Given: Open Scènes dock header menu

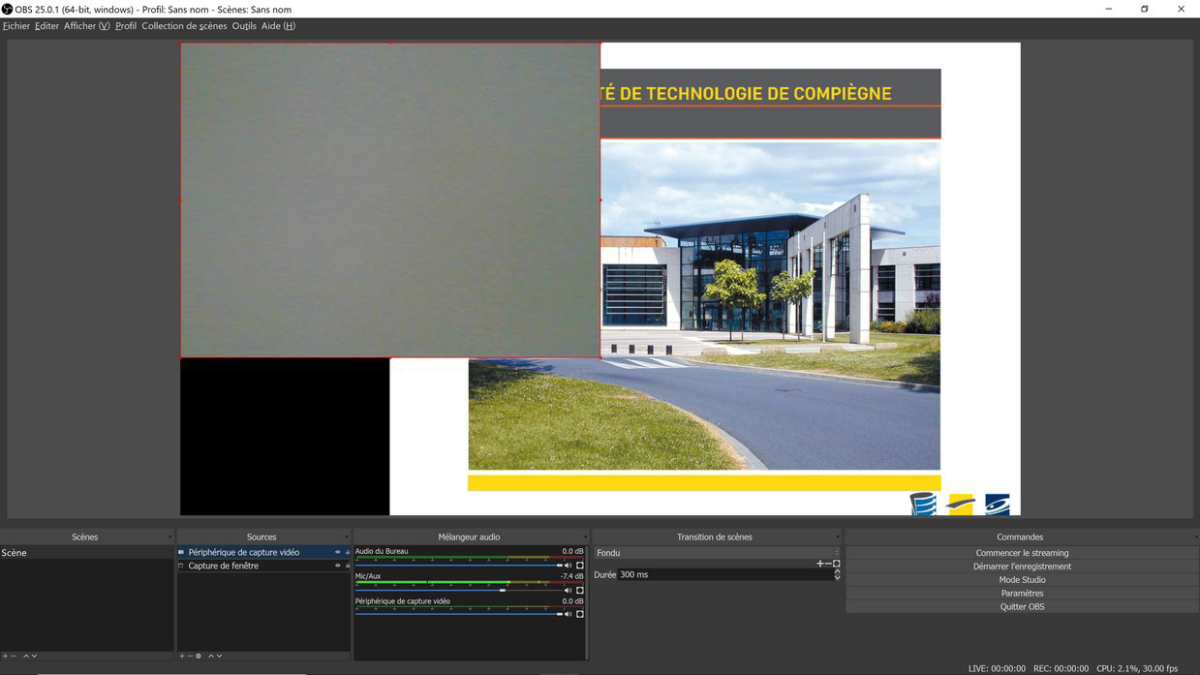Looking at the screenshot, I should pos(171,537).
